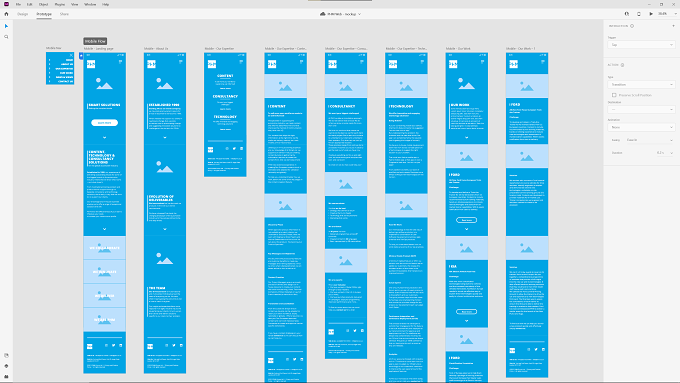Click the zoom percentage field

click(663, 14)
